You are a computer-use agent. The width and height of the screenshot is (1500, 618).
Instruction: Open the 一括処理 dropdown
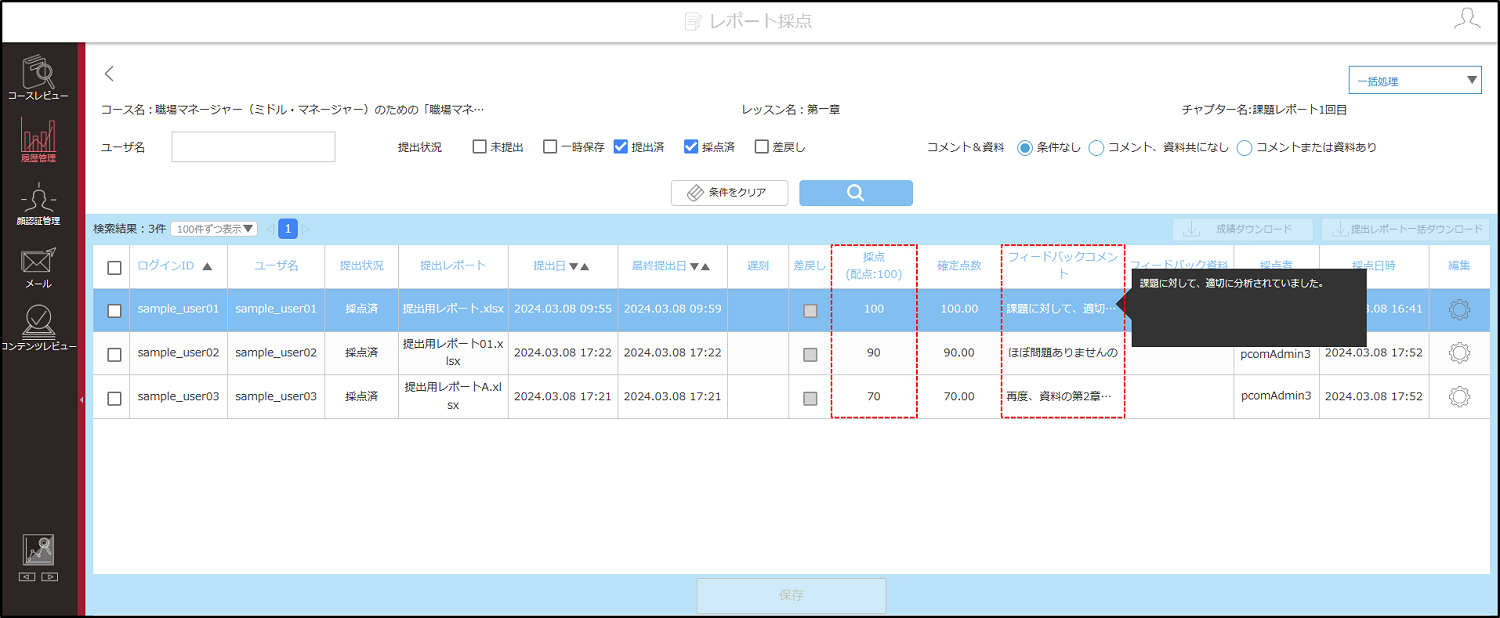tap(1415, 80)
